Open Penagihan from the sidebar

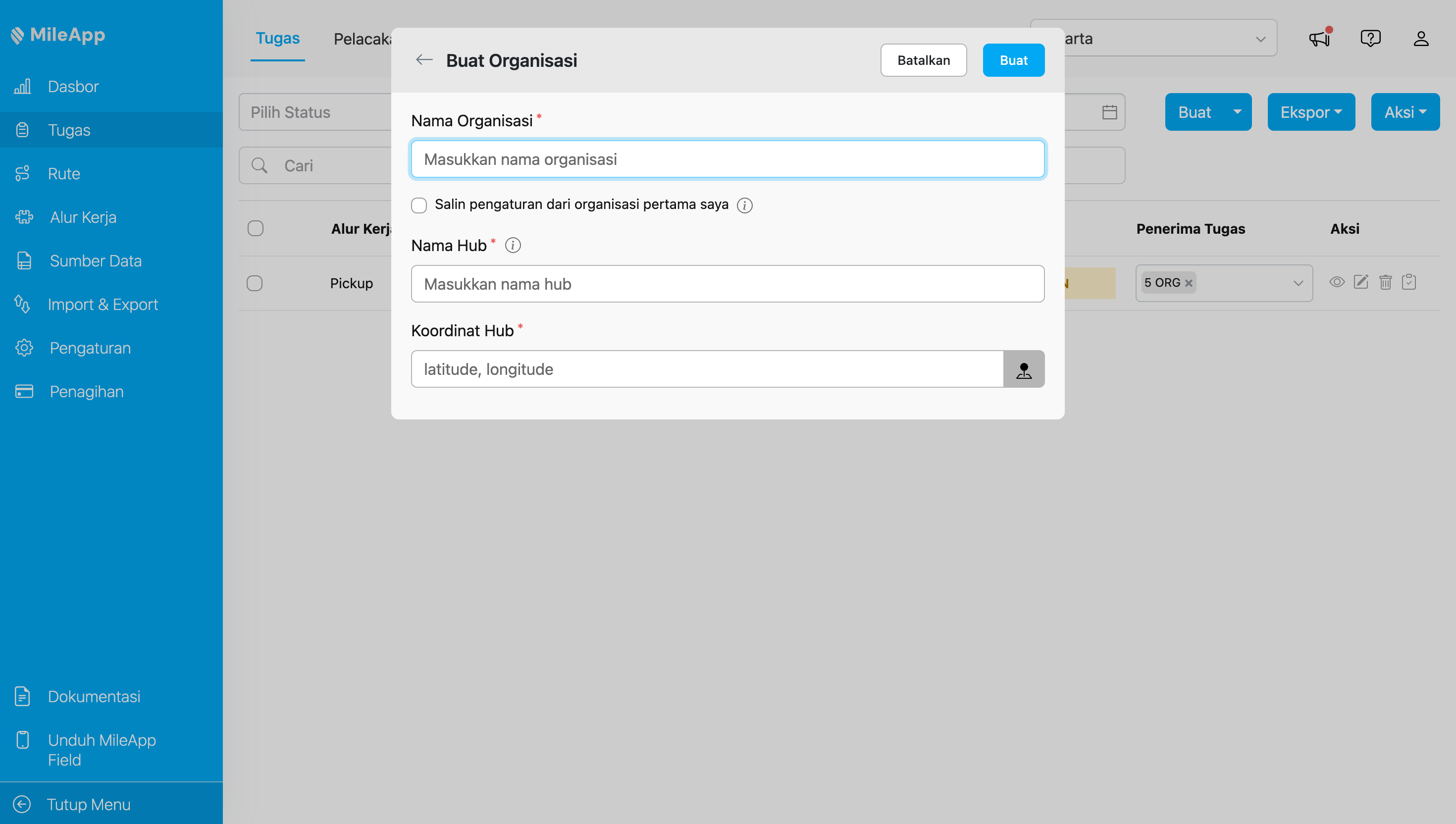[x=86, y=391]
